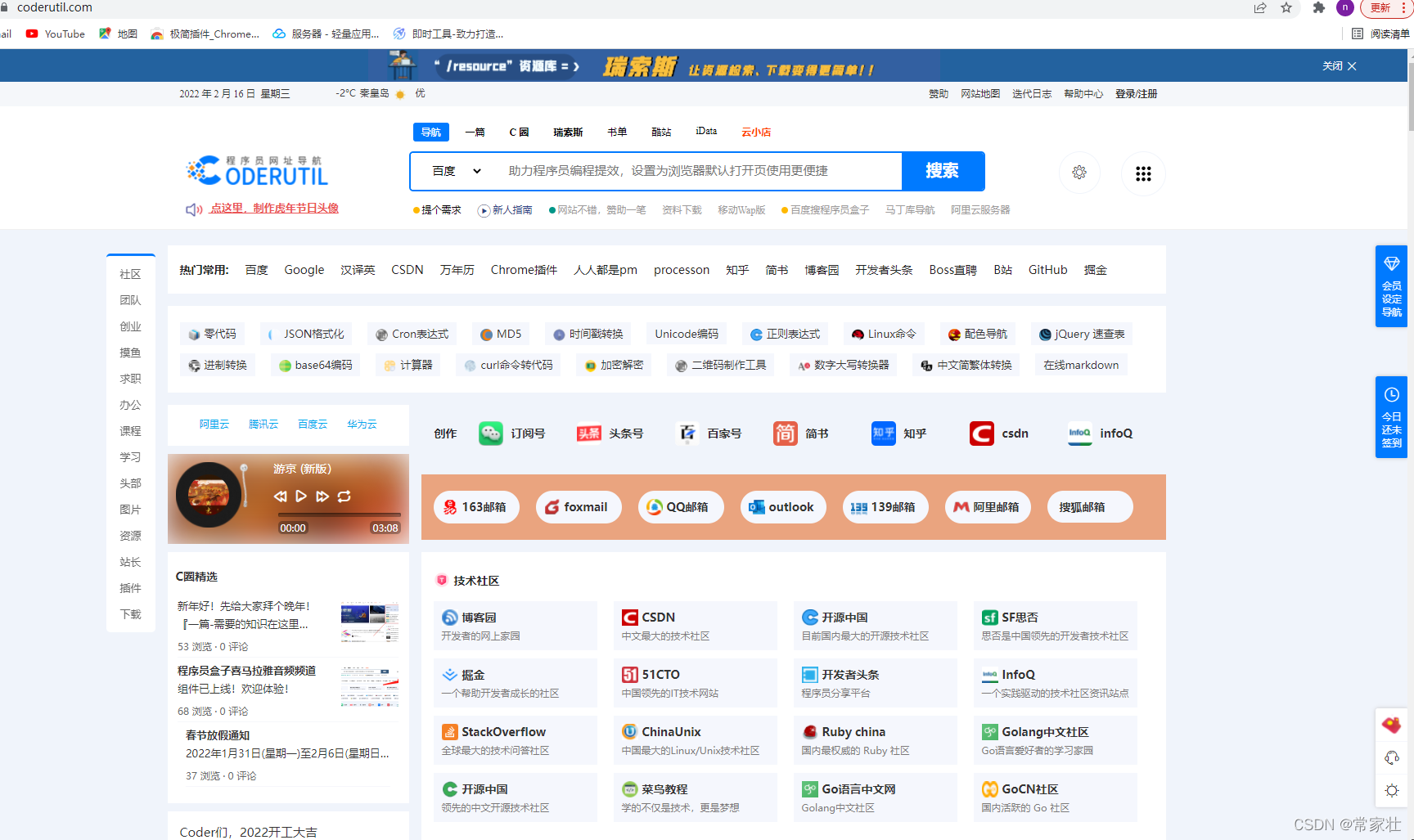The image size is (1414, 840).
Task: Open the 订阅号 WeChat icon link
Action: [491, 433]
